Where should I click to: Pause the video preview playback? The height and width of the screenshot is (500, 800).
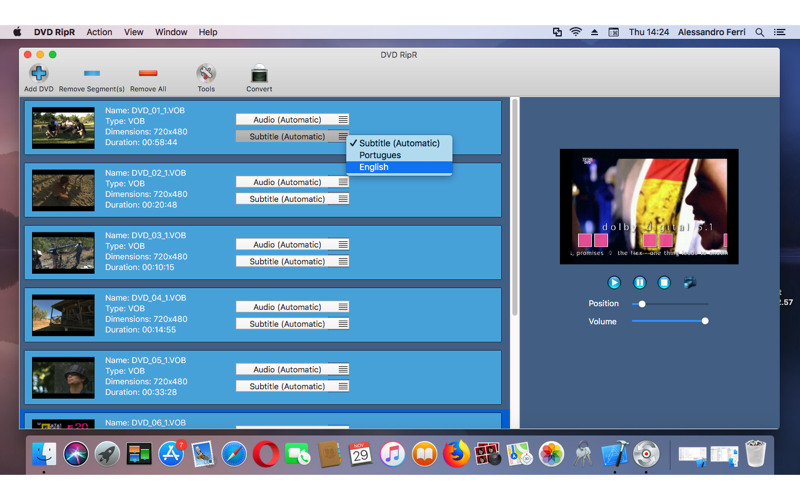(640, 283)
